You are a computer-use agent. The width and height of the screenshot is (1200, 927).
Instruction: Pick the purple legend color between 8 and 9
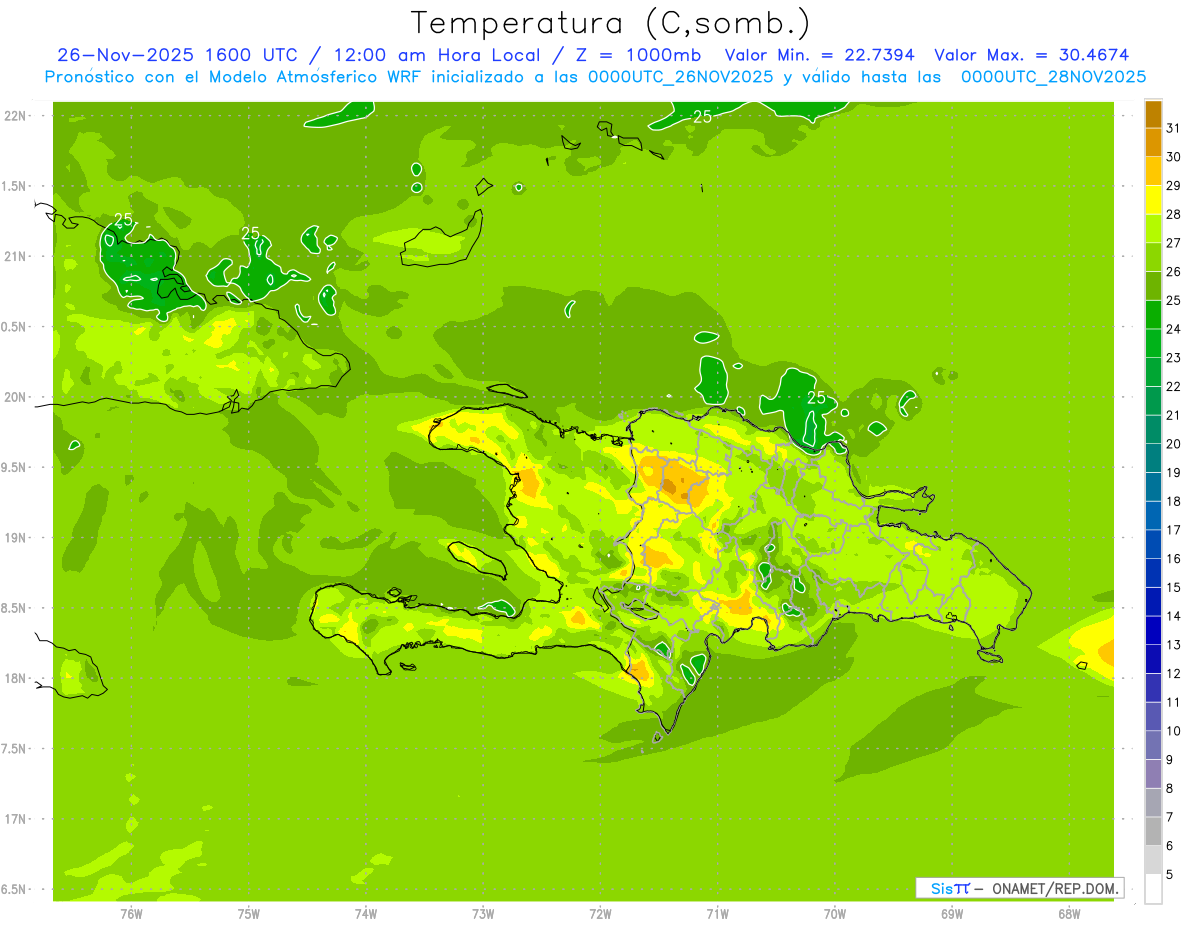[x=1153, y=774]
